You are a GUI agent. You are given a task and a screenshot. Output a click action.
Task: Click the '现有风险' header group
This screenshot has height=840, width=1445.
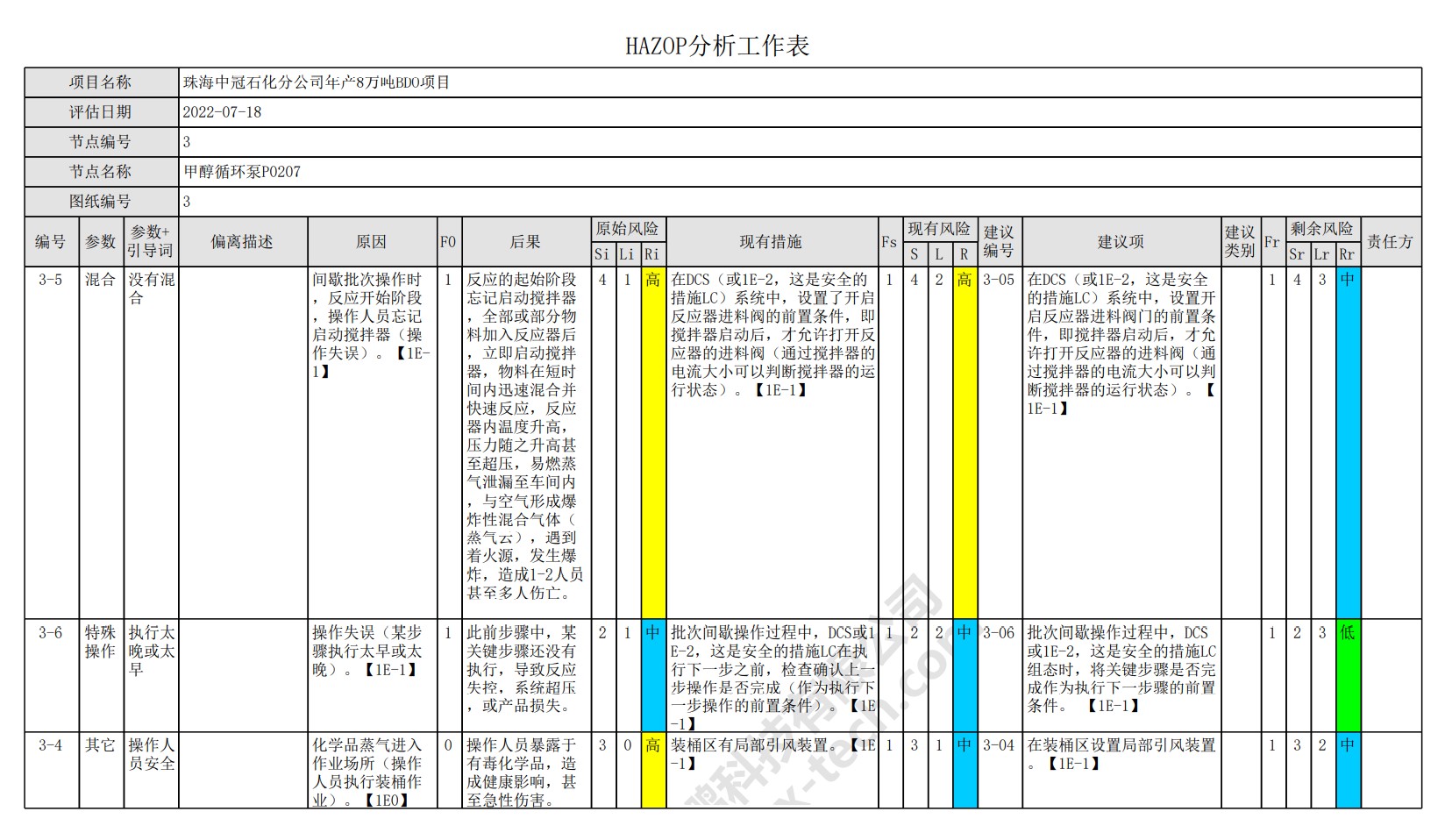pos(939,229)
